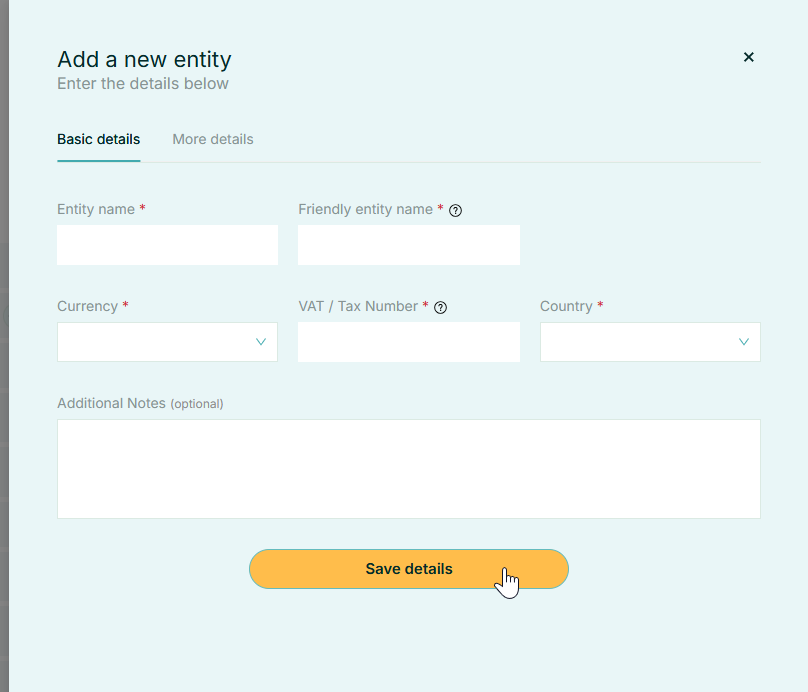Click the help icon beside Friendly entity name

[455, 210]
